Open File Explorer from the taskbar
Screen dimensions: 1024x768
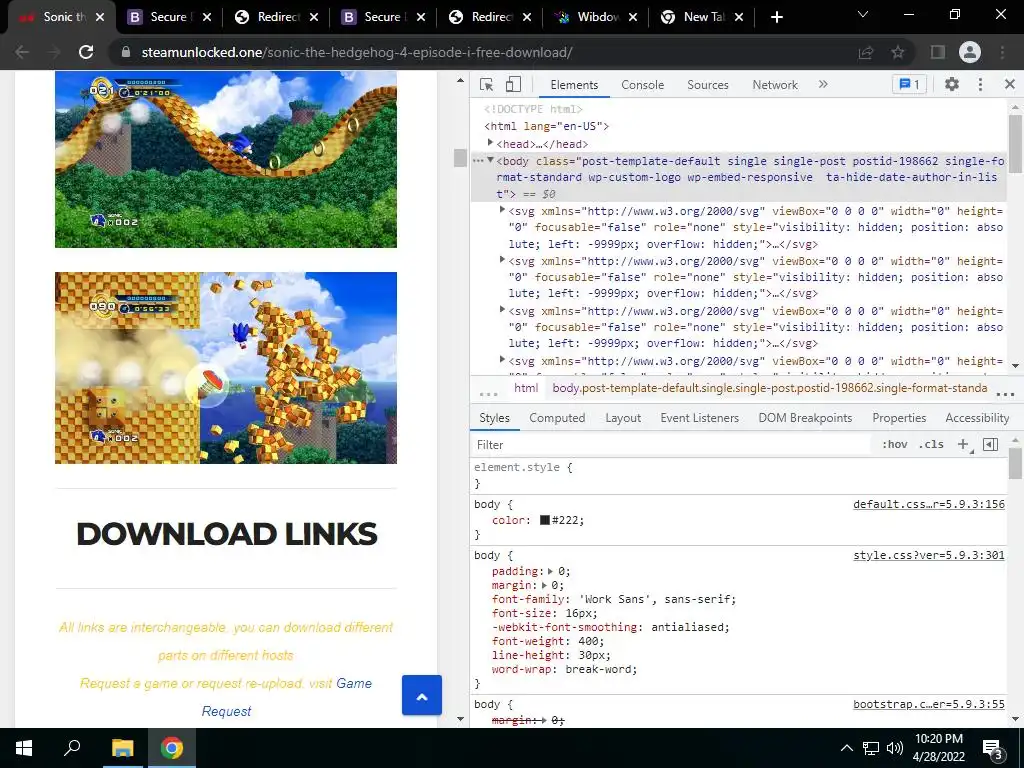click(x=122, y=748)
